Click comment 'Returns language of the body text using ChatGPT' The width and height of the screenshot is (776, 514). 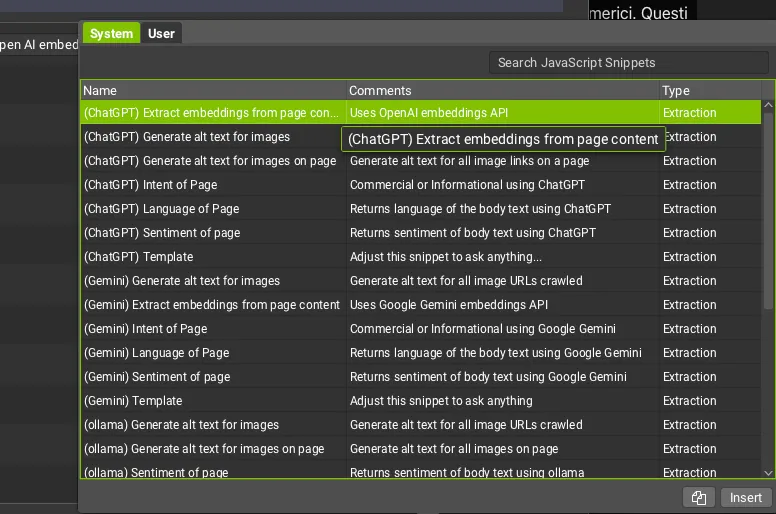[x=480, y=209]
